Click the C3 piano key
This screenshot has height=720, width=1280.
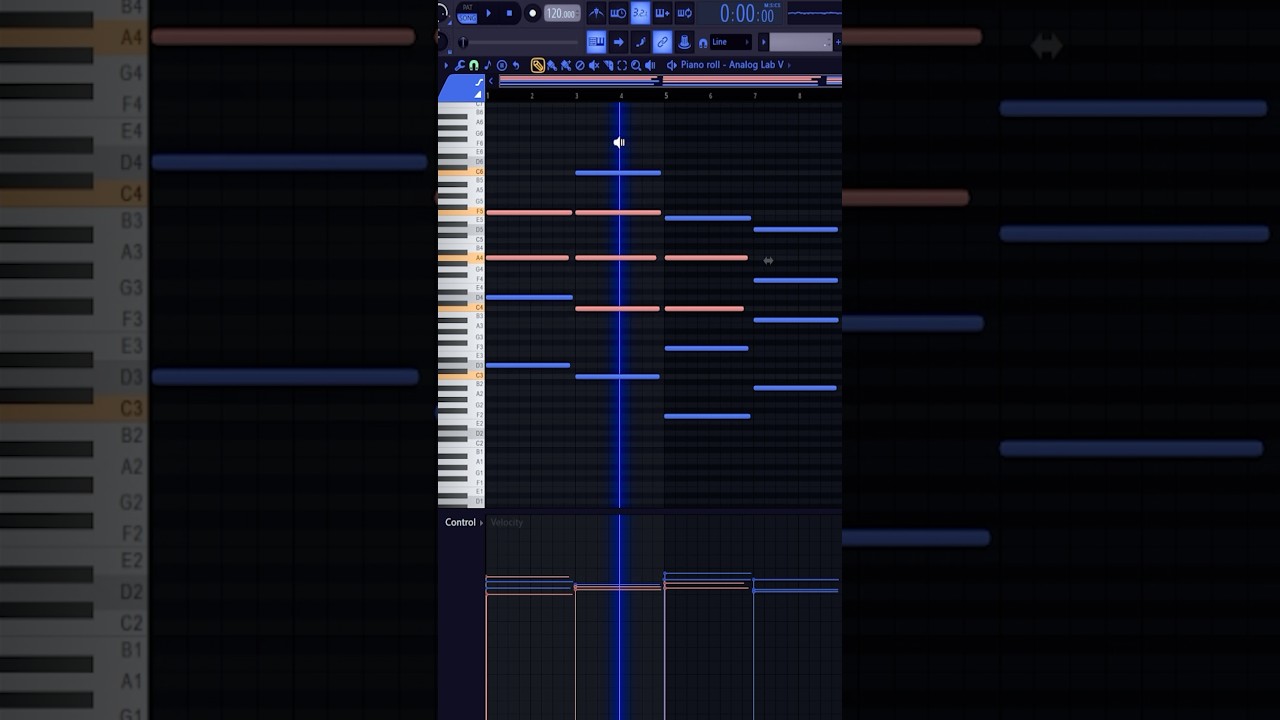point(461,376)
